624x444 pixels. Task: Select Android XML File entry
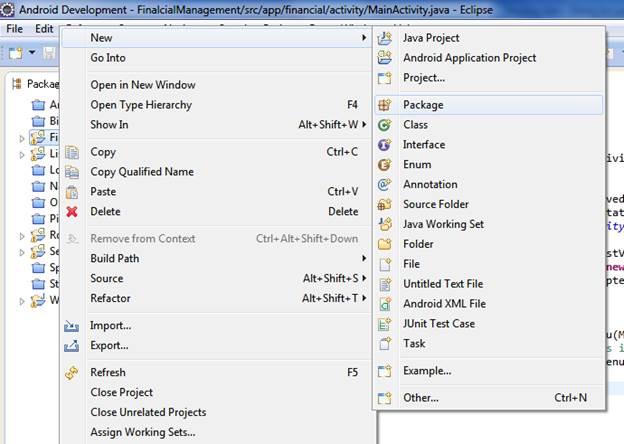(489, 304)
